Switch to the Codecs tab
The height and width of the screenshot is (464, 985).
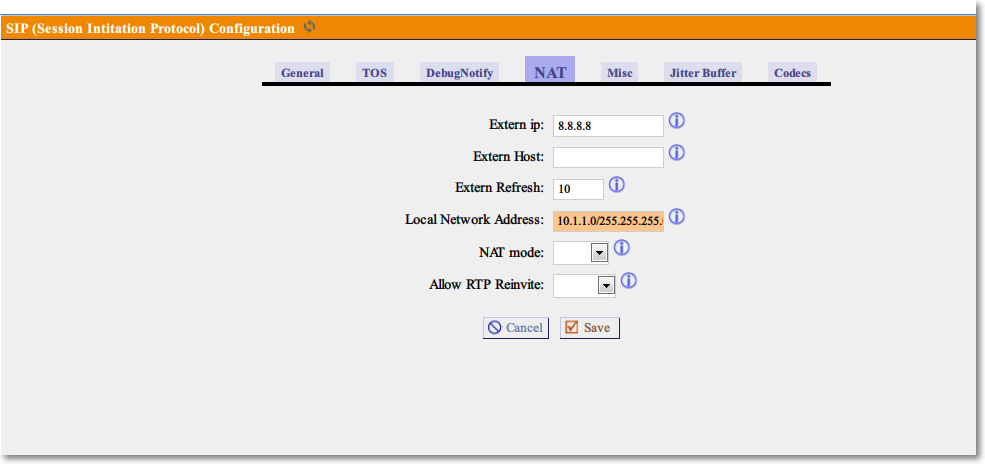pos(792,72)
